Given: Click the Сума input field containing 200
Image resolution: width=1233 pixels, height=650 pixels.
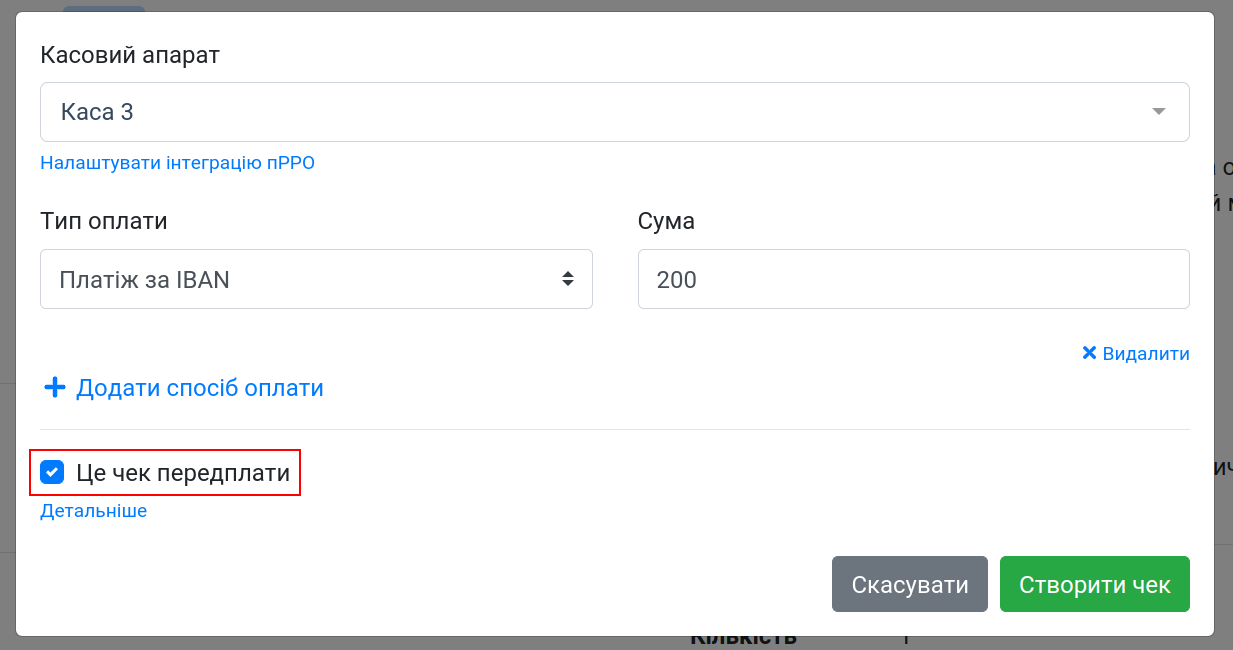Looking at the screenshot, I should pyautogui.click(x=914, y=279).
